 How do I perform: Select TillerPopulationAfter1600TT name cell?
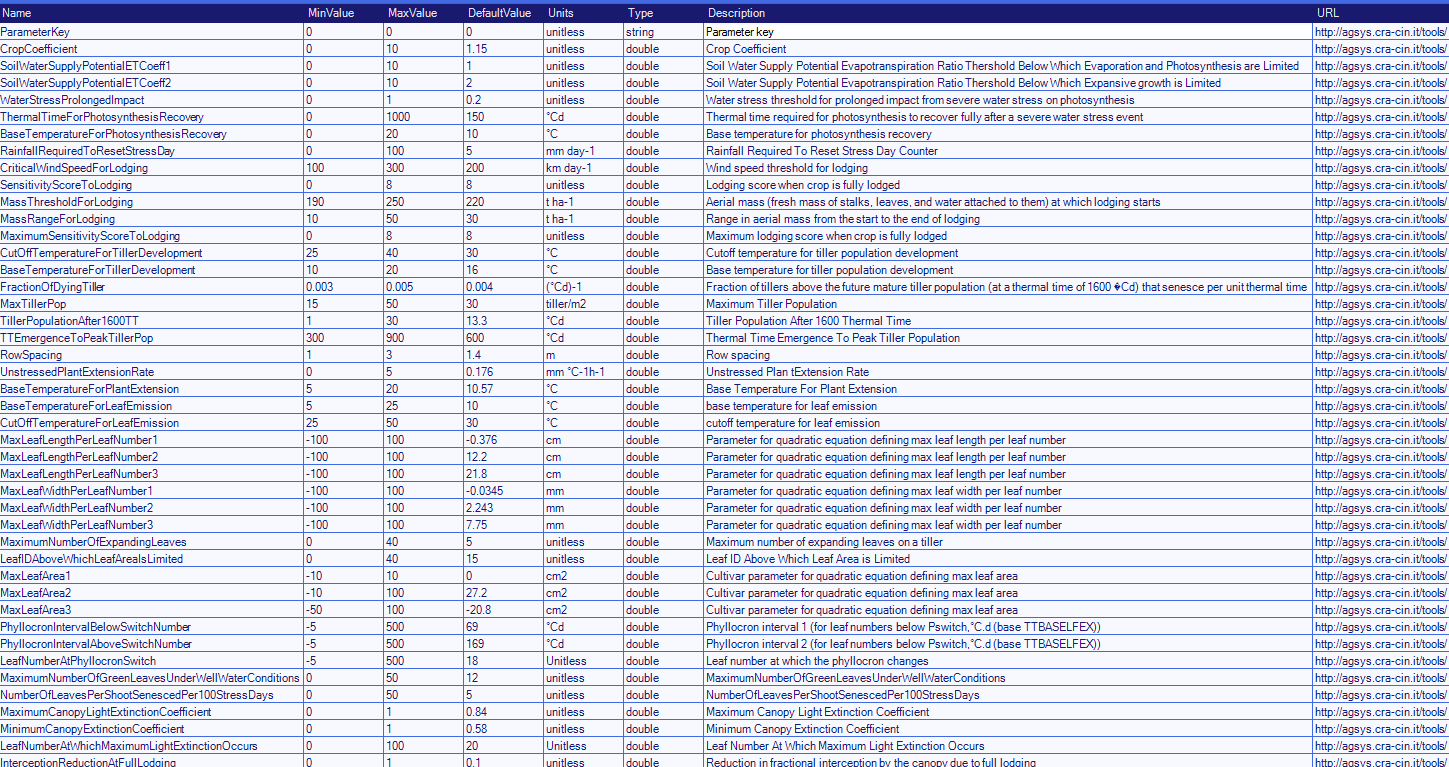[x=152, y=321]
